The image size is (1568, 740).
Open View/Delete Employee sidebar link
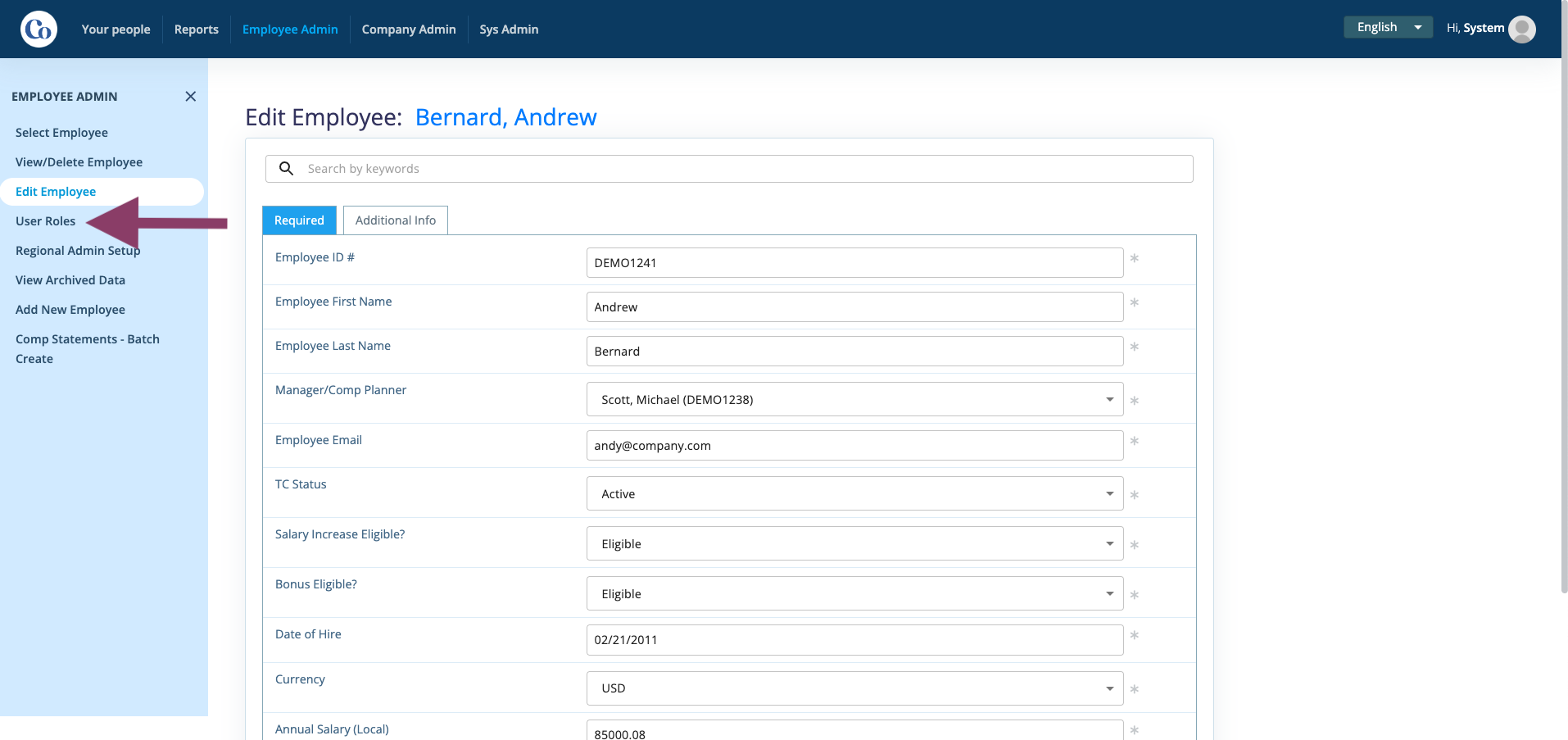pos(79,162)
